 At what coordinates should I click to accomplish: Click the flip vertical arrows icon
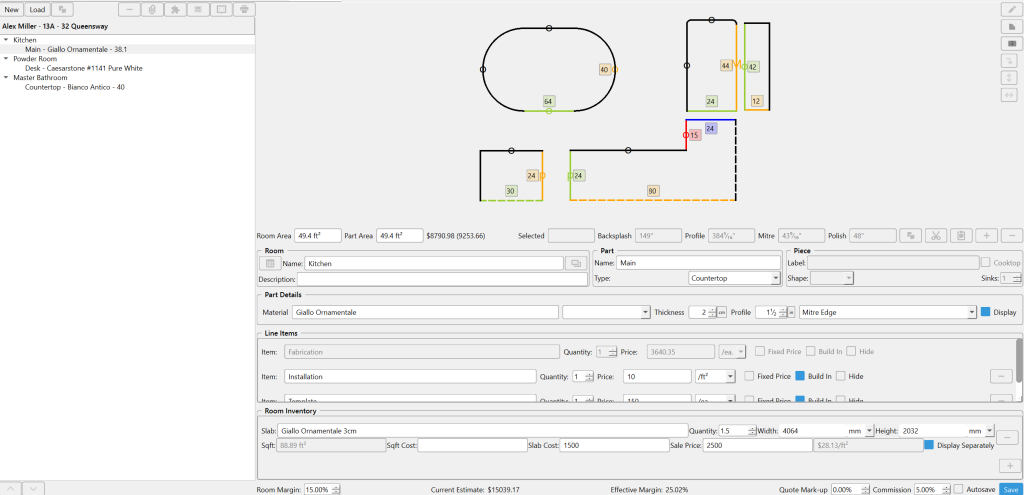(x=1010, y=78)
